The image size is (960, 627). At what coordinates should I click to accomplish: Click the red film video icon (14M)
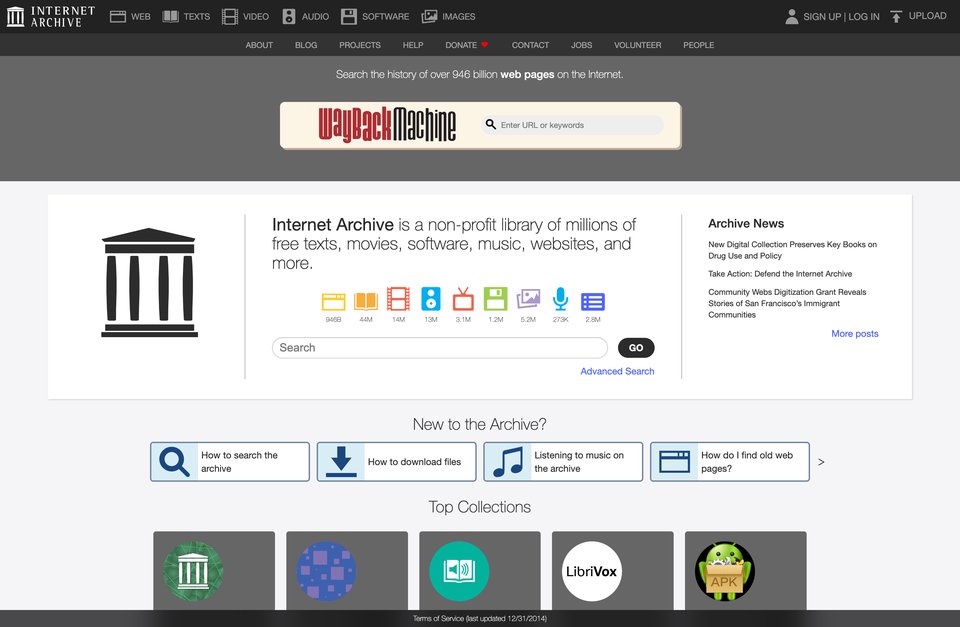click(399, 299)
